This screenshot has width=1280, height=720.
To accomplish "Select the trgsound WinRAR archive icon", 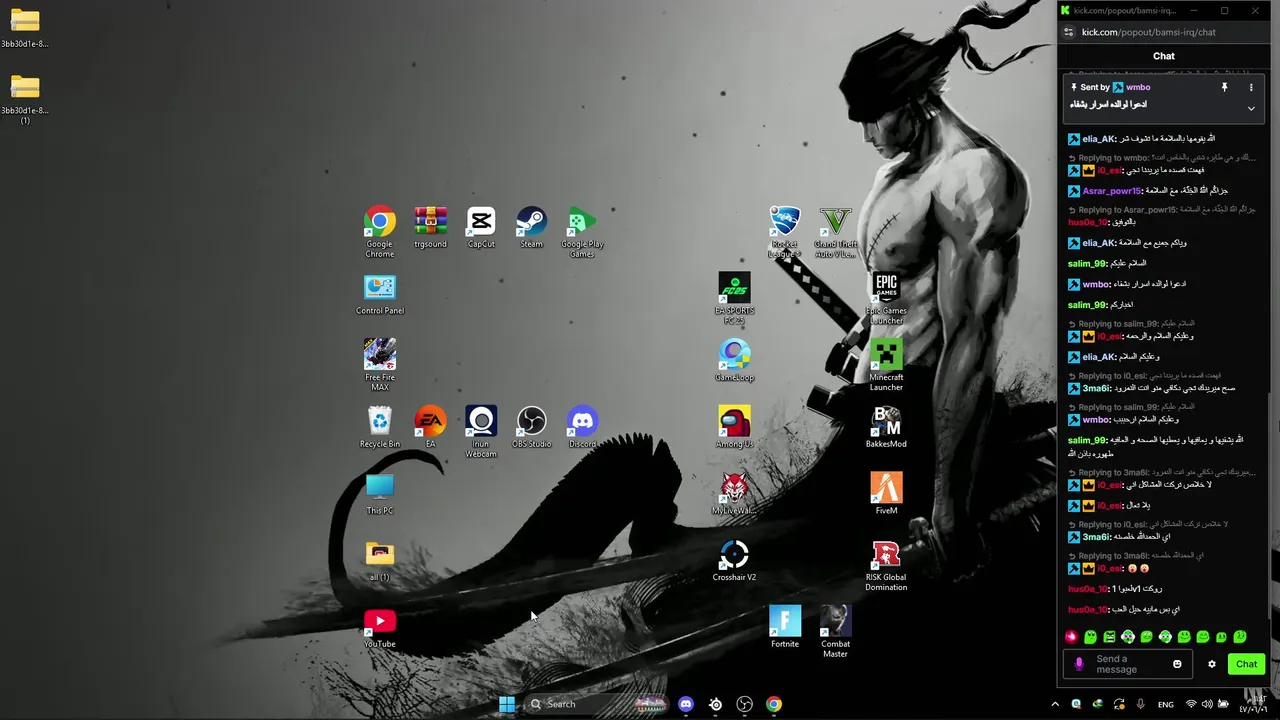I will click(x=430, y=228).
